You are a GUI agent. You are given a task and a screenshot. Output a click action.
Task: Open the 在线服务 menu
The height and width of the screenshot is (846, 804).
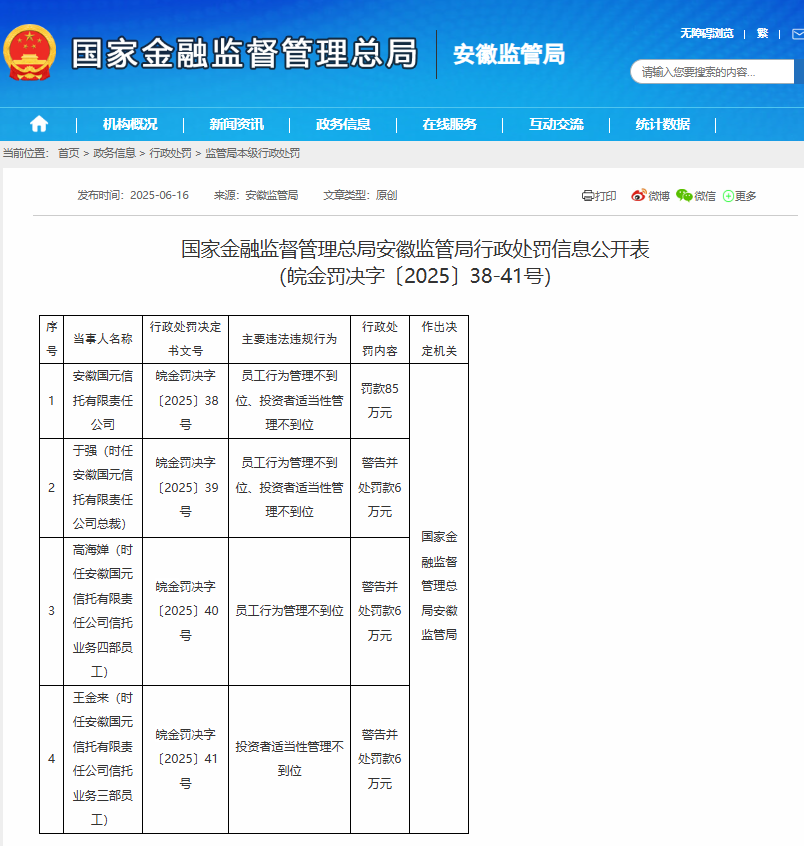coord(449,124)
